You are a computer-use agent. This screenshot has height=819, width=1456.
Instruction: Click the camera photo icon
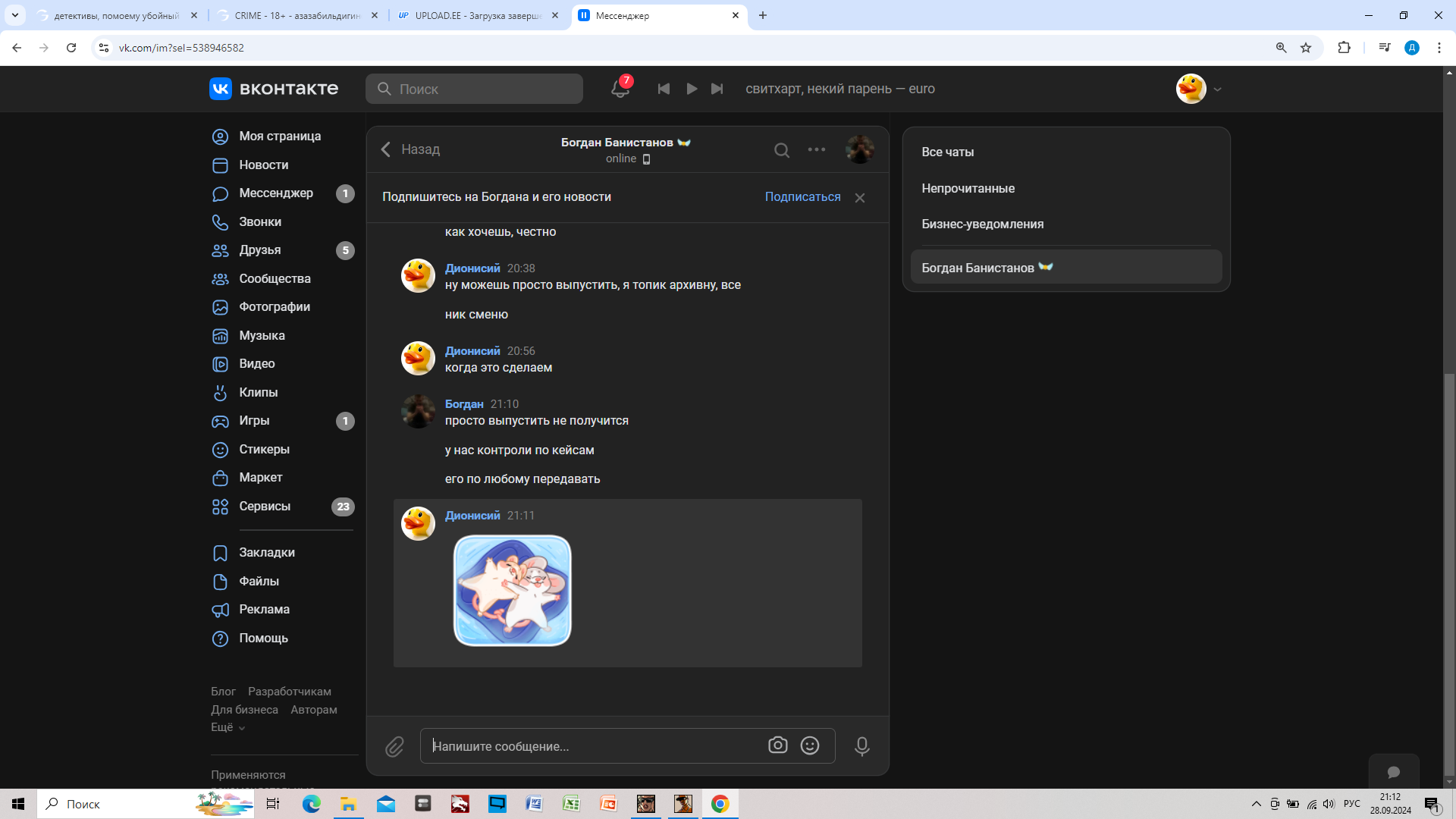777,745
